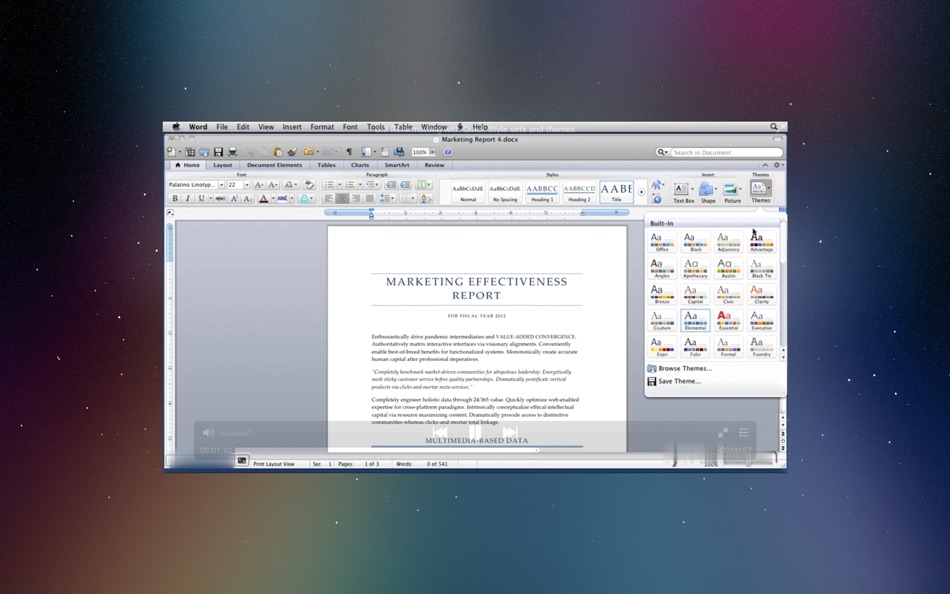The image size is (950, 594).
Task: Switch to the Document Elements tab
Action: tap(274, 165)
